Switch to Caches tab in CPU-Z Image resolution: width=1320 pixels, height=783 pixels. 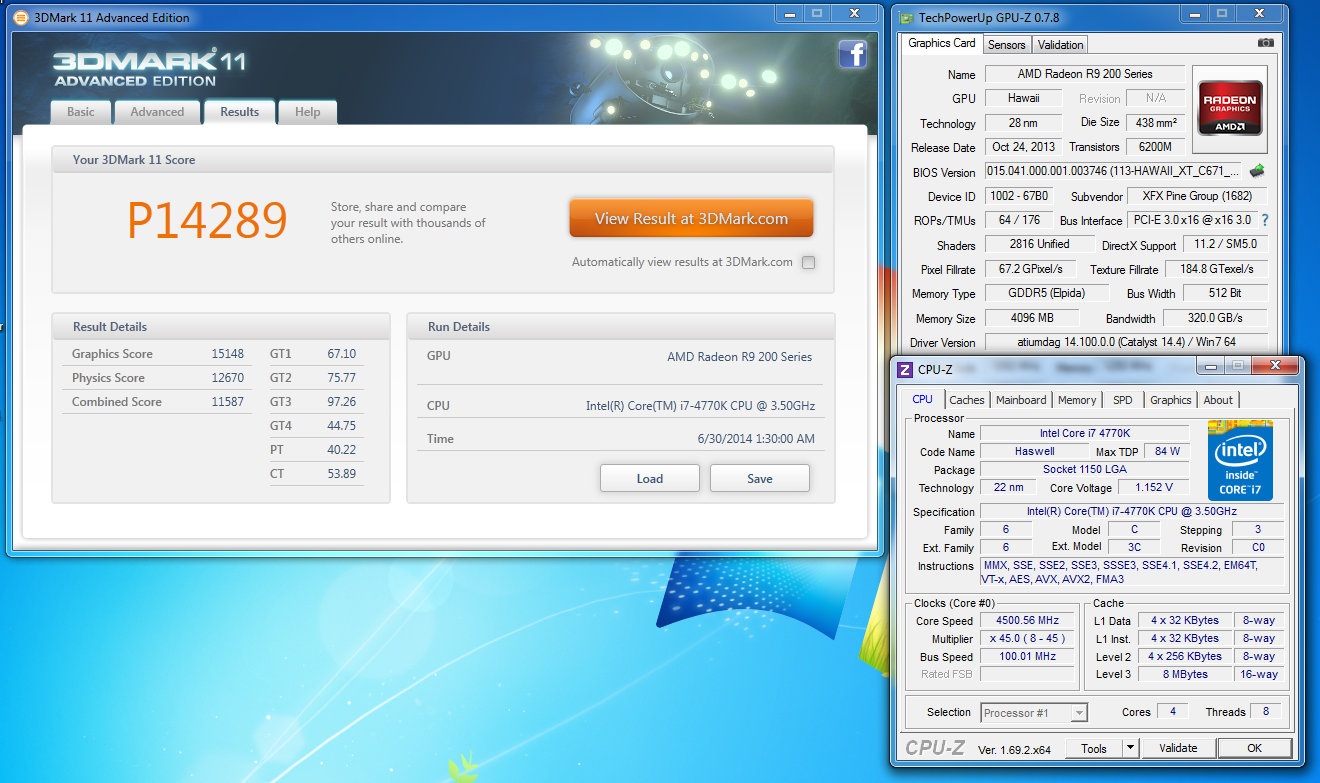967,400
